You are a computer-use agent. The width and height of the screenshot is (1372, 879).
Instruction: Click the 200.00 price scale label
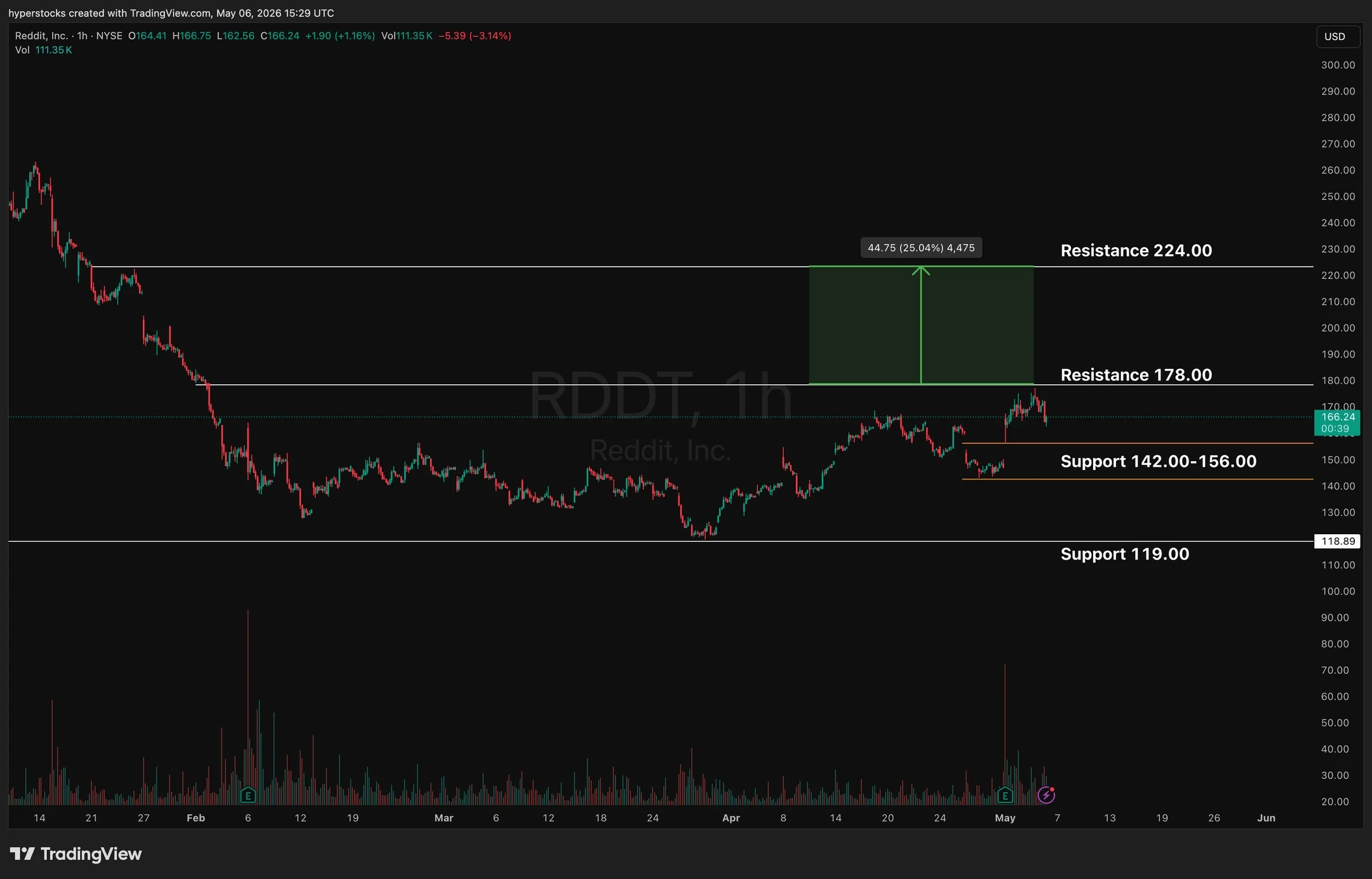point(1338,328)
